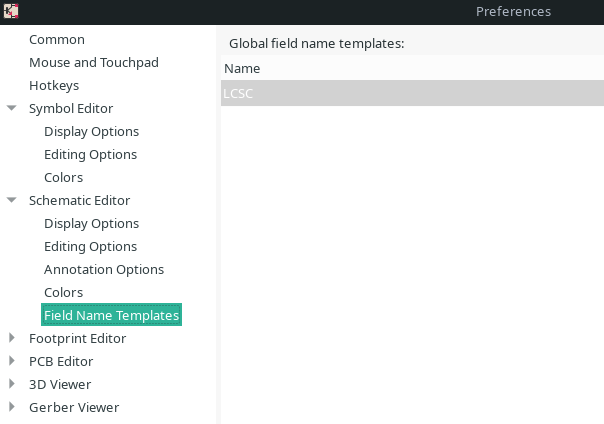Expand the Gerber Viewer section arrow
Image resolution: width=604 pixels, height=424 pixels.
[x=12, y=407]
